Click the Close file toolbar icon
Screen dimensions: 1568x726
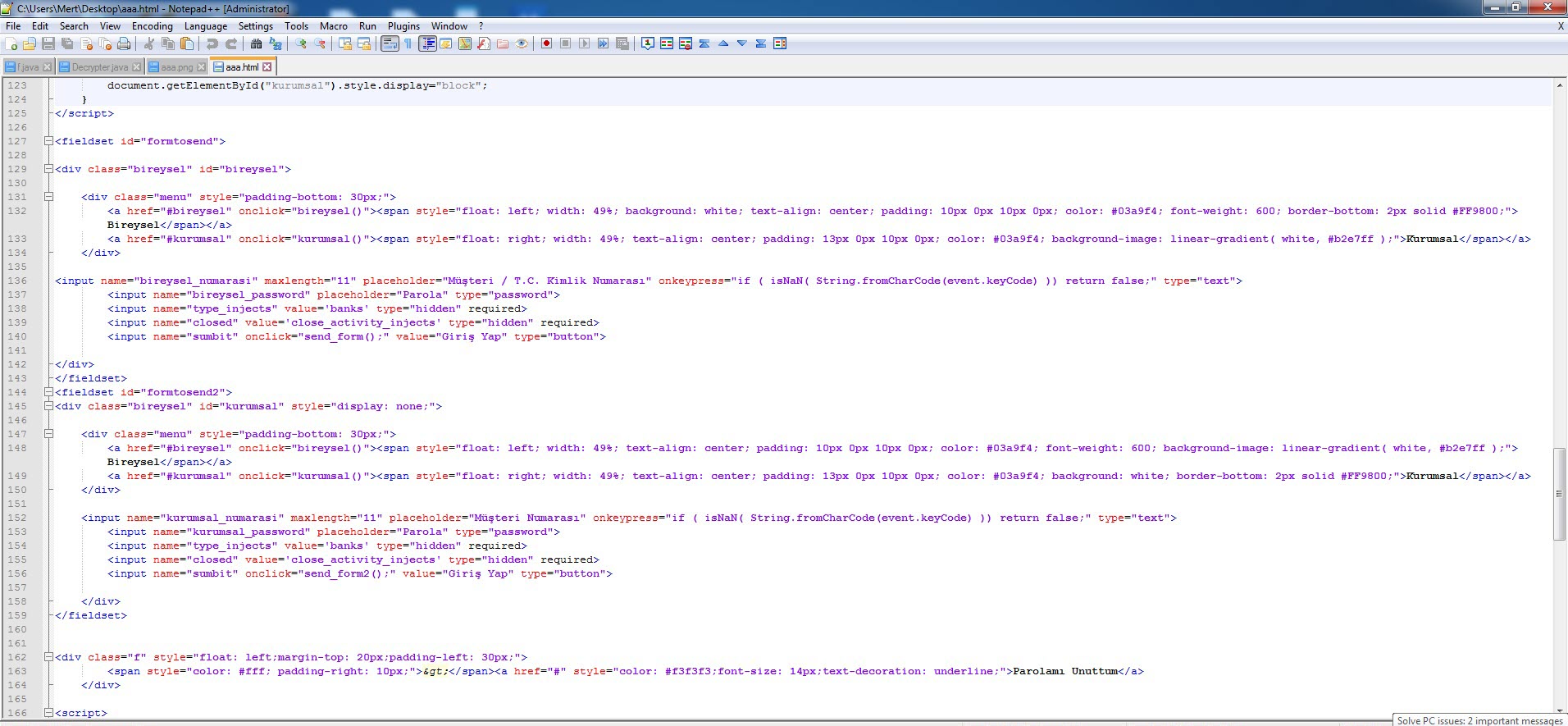click(x=86, y=43)
